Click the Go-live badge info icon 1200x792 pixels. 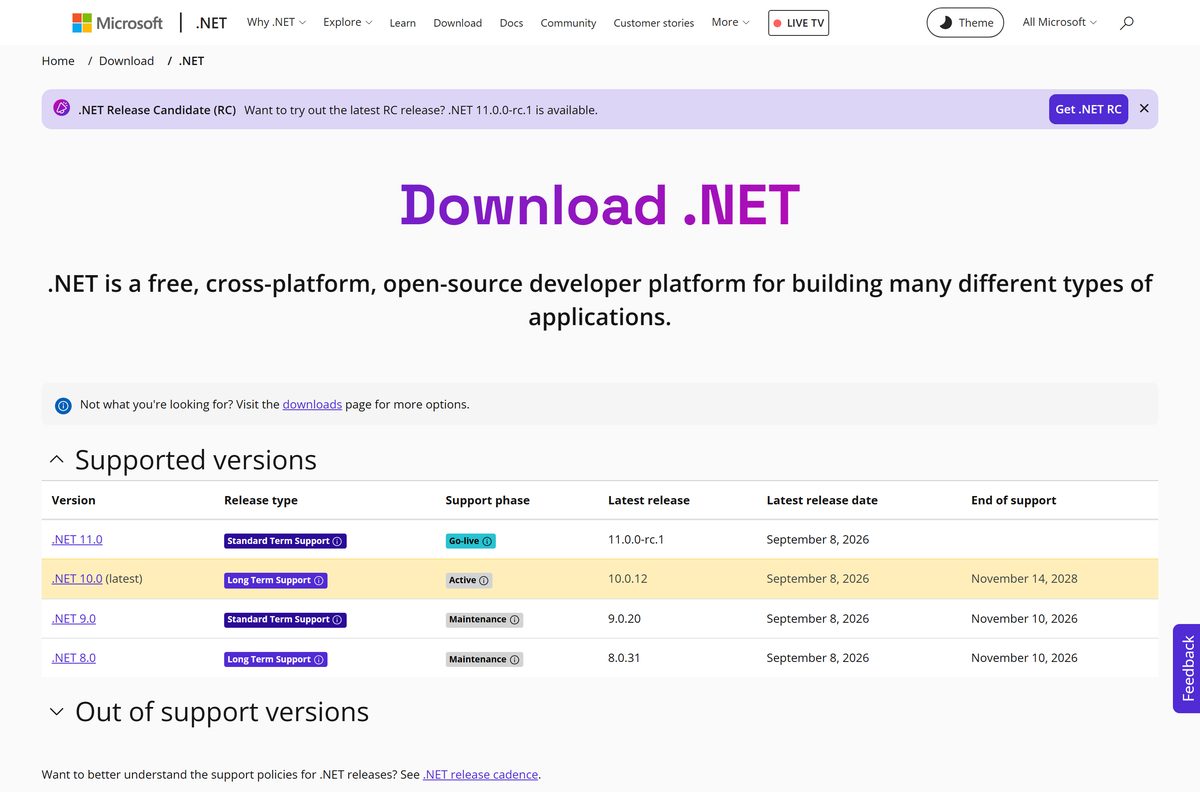[x=487, y=541]
